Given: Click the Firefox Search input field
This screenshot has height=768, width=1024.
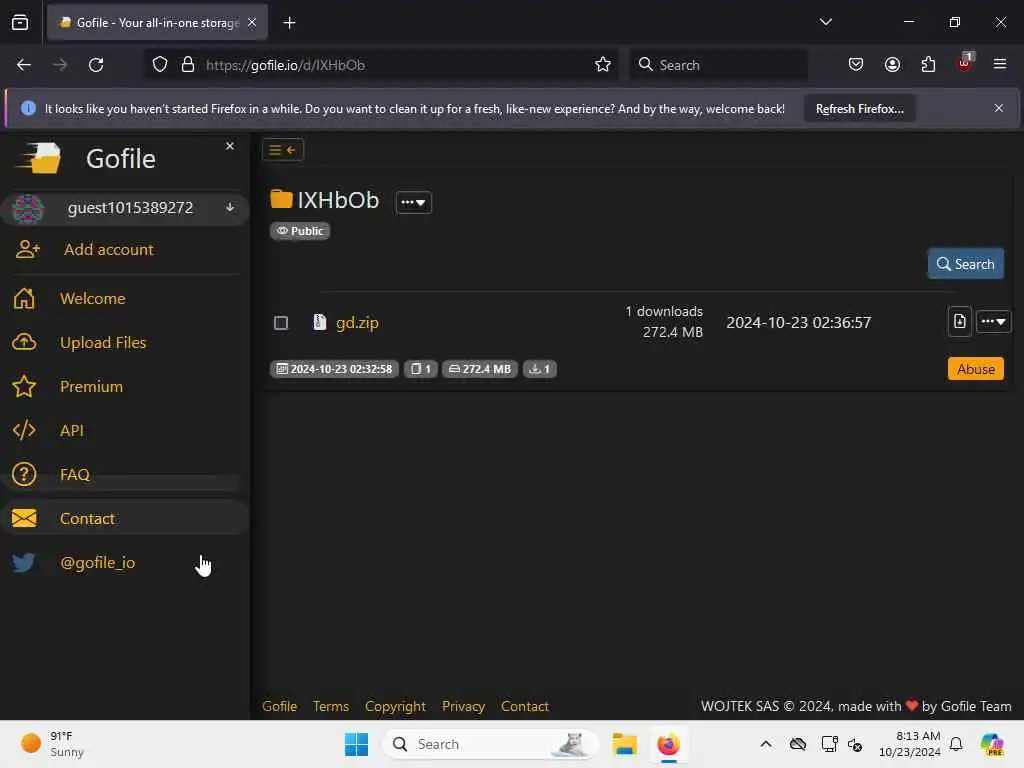Looking at the screenshot, I should click(x=718, y=65).
